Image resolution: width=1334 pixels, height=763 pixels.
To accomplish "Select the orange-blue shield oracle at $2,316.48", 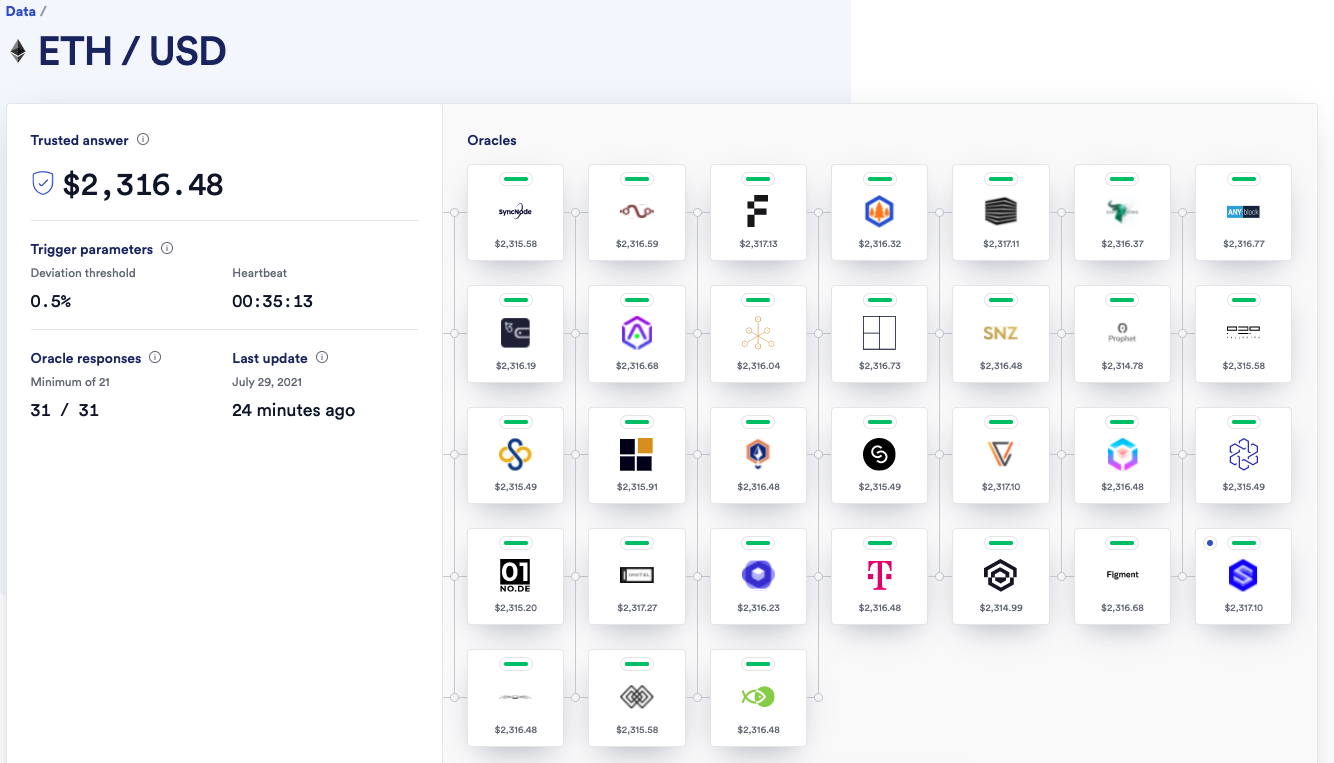I will click(759, 455).
